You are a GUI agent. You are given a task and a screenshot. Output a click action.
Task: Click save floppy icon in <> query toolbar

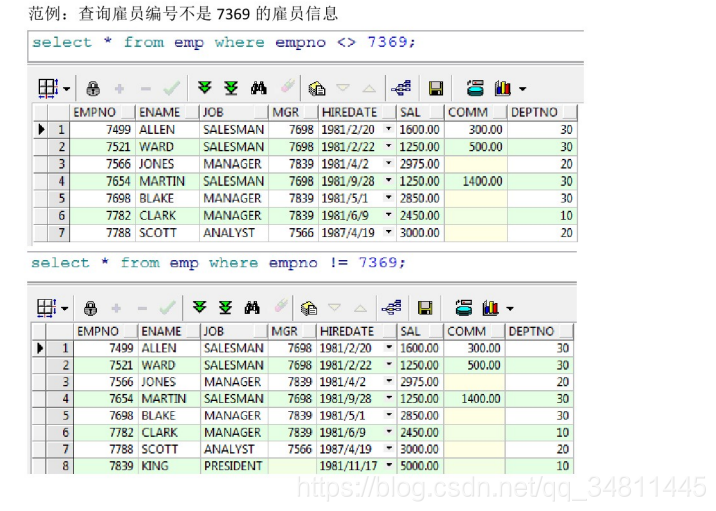(x=436, y=88)
